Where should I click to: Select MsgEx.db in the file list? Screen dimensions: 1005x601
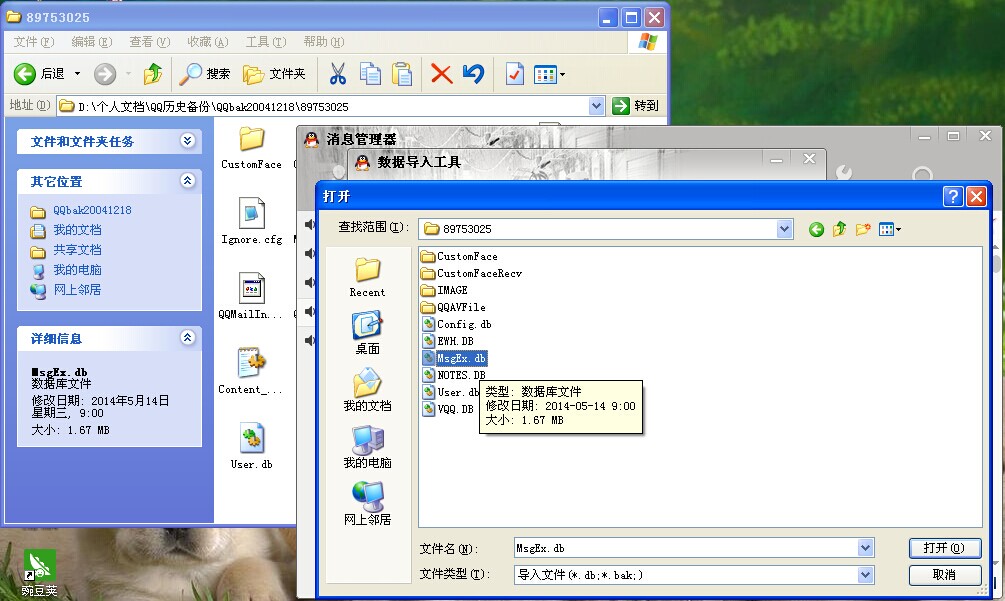point(454,358)
